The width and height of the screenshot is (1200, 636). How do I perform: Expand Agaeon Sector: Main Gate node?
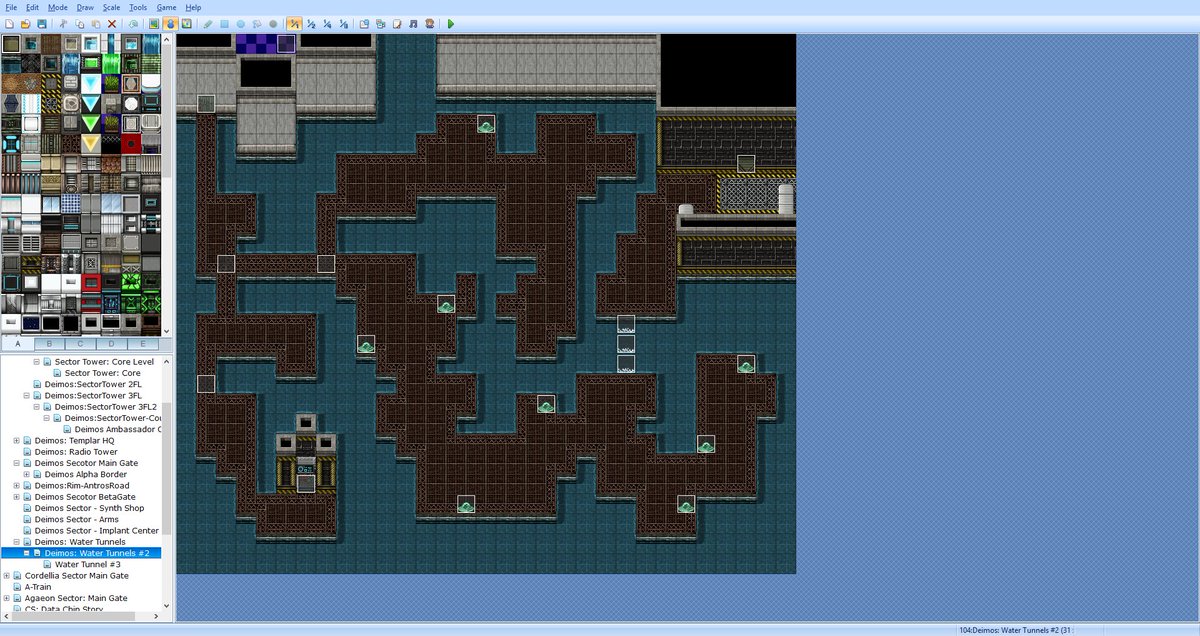pos(6,598)
